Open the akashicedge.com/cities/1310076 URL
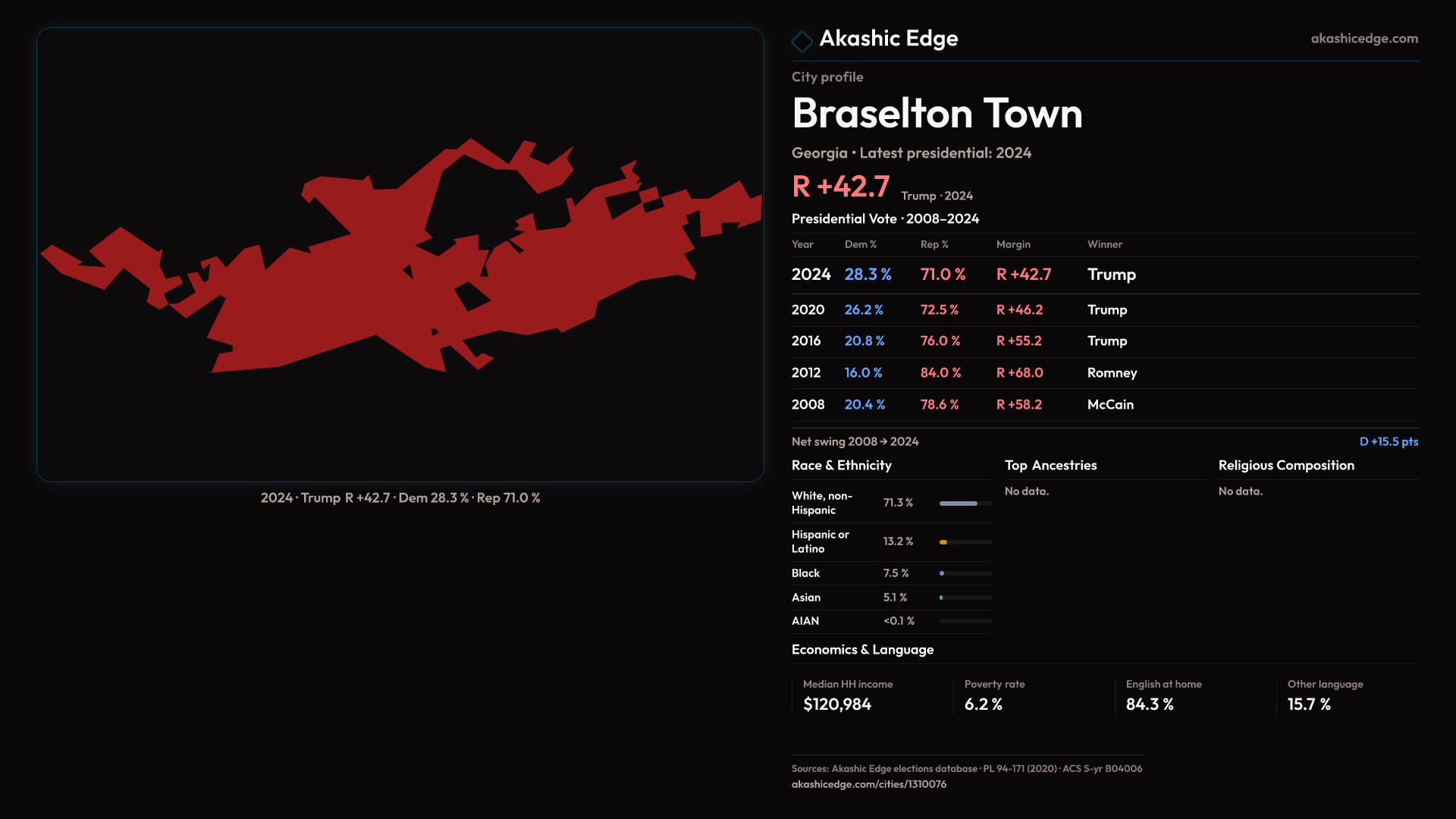This screenshot has width=1456, height=819. pos(868,784)
